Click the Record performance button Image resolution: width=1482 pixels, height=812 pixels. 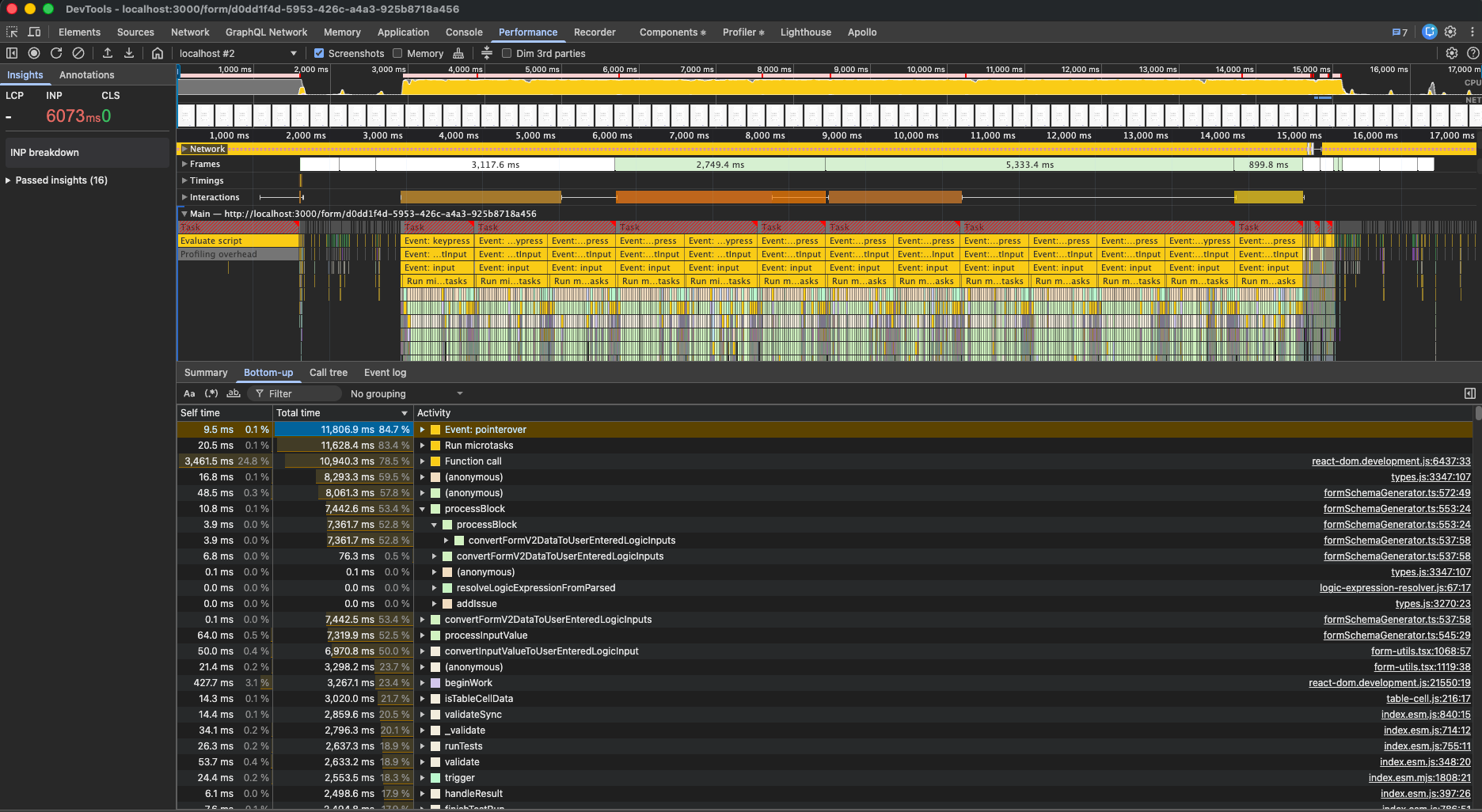tap(34, 53)
